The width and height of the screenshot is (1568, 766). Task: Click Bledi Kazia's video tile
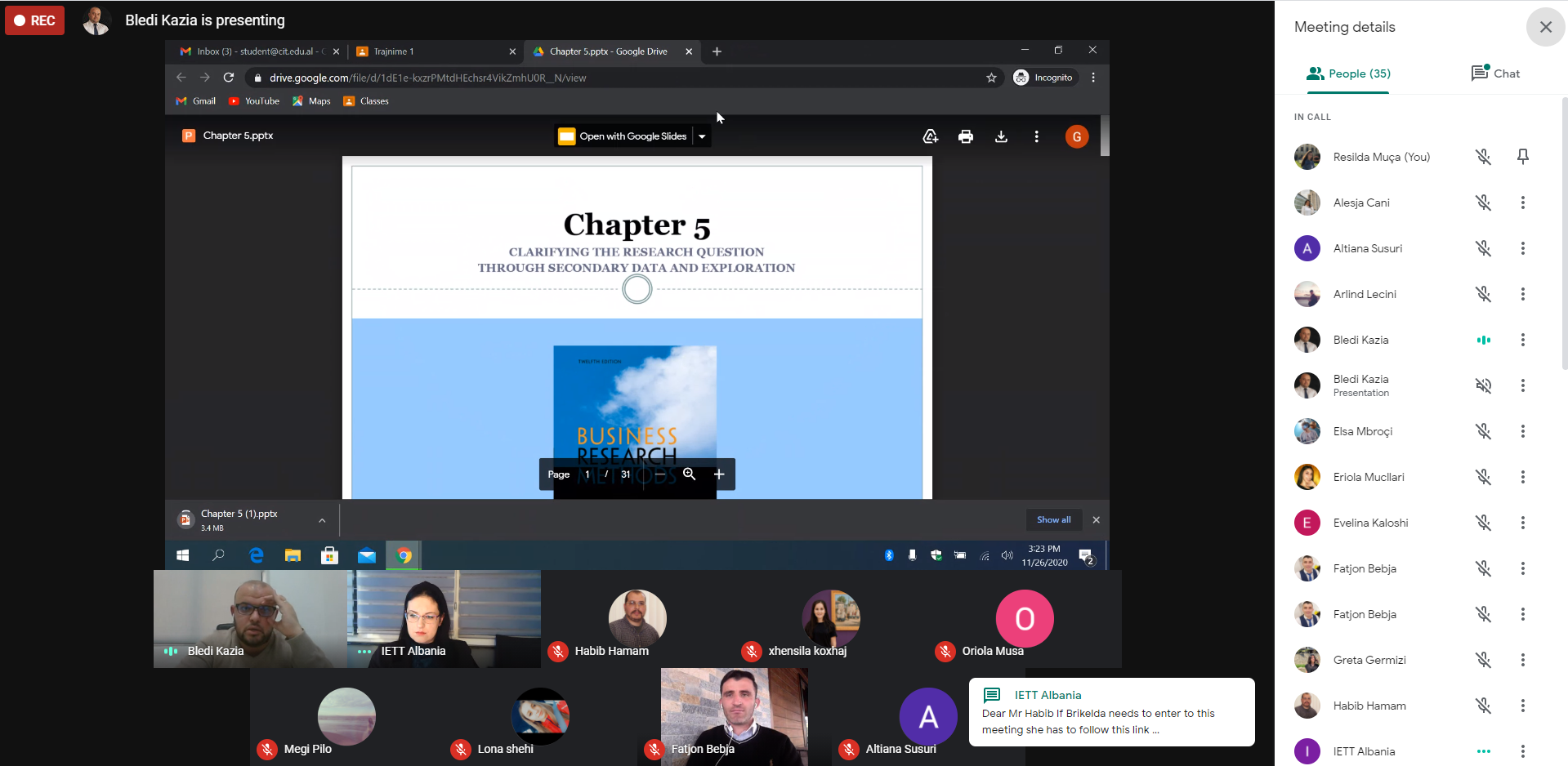(x=250, y=618)
